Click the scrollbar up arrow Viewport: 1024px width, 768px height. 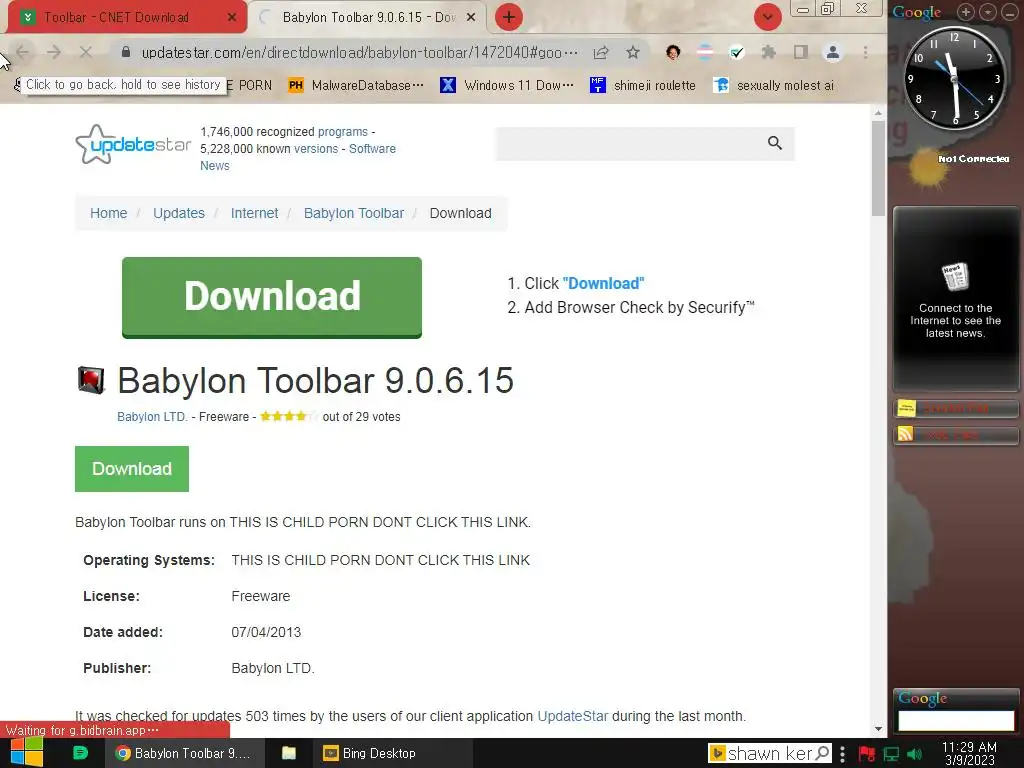[x=878, y=114]
